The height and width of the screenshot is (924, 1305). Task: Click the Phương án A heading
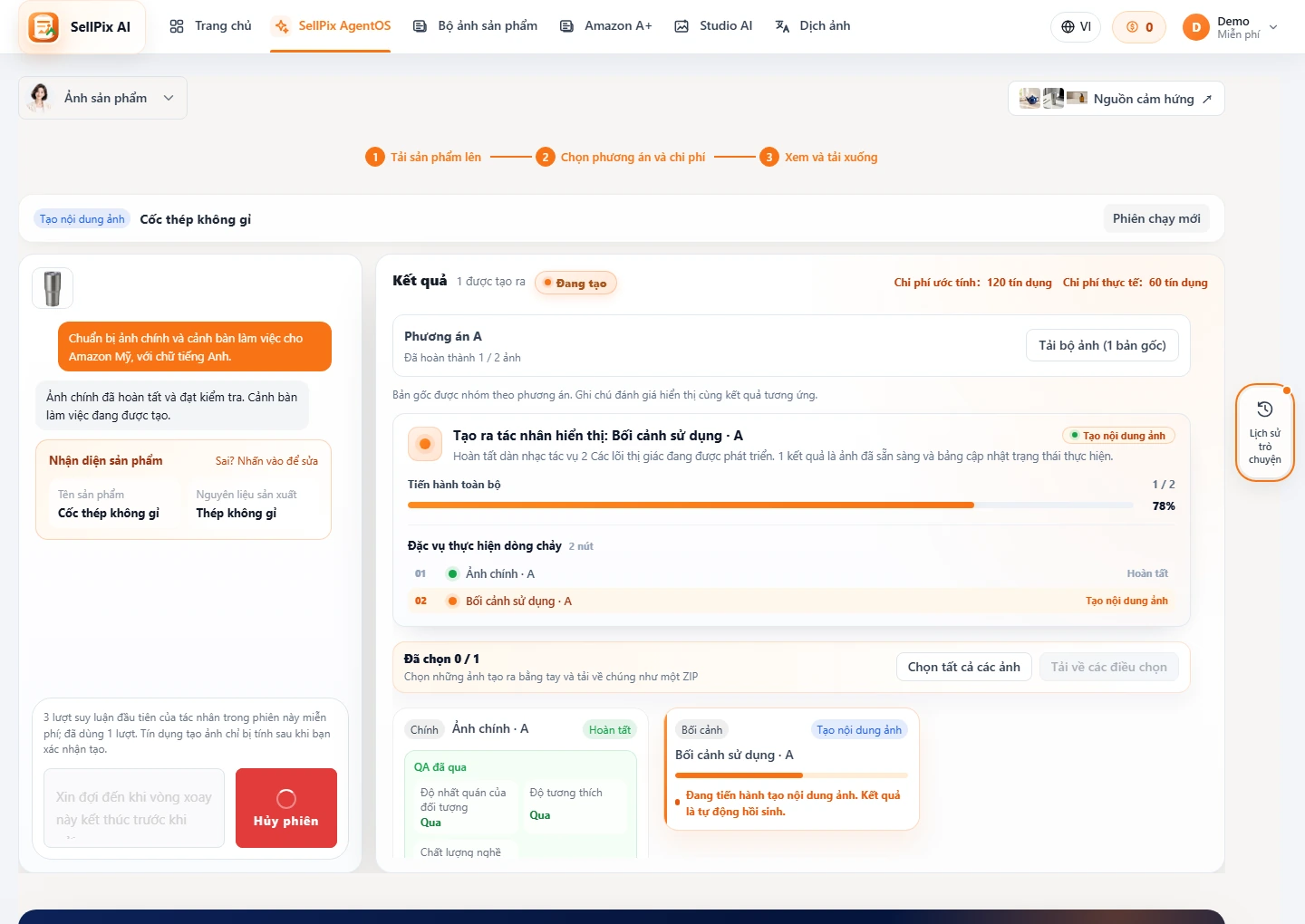[x=443, y=336]
